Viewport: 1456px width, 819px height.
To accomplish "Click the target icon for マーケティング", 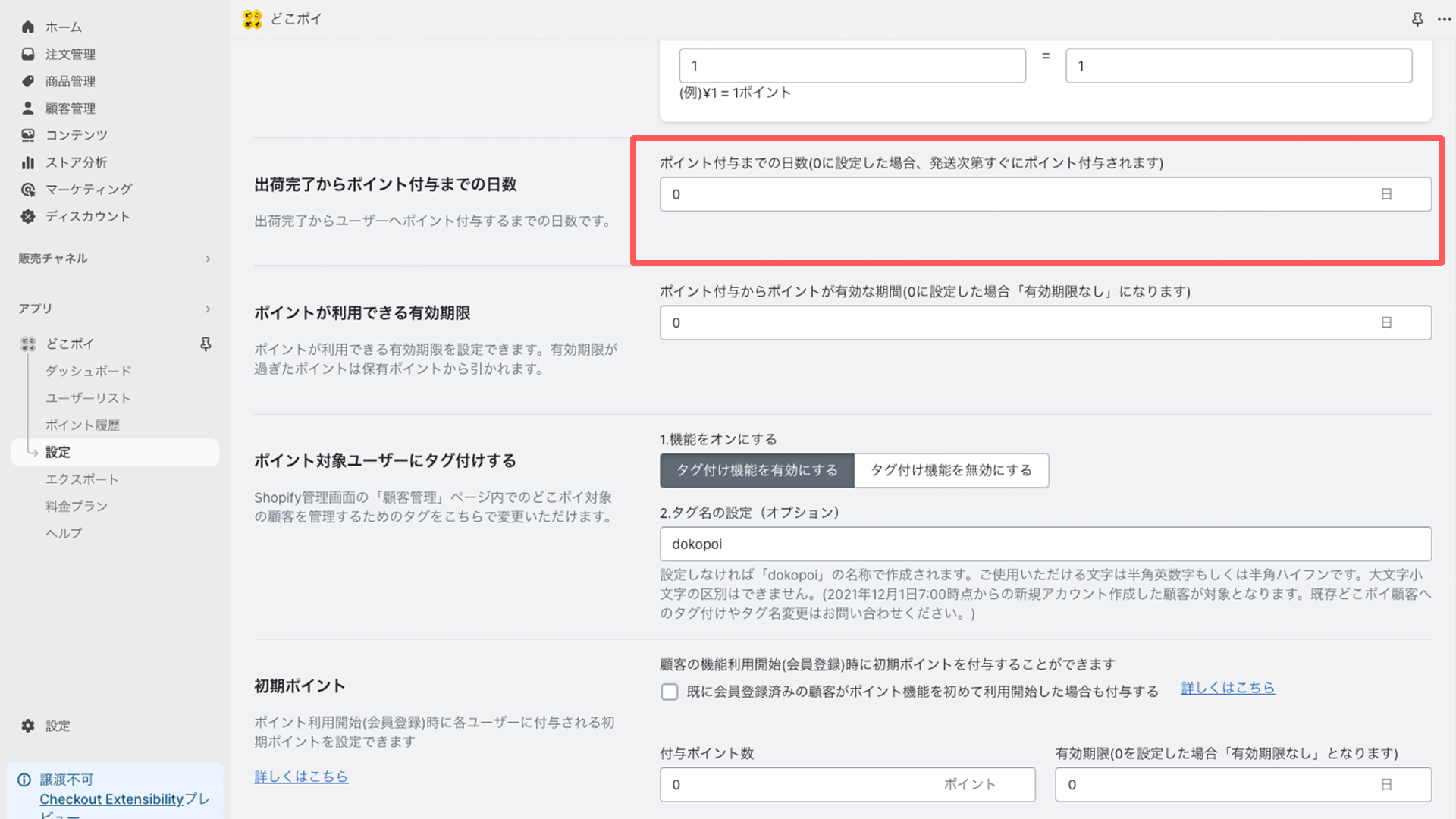I will (28, 190).
